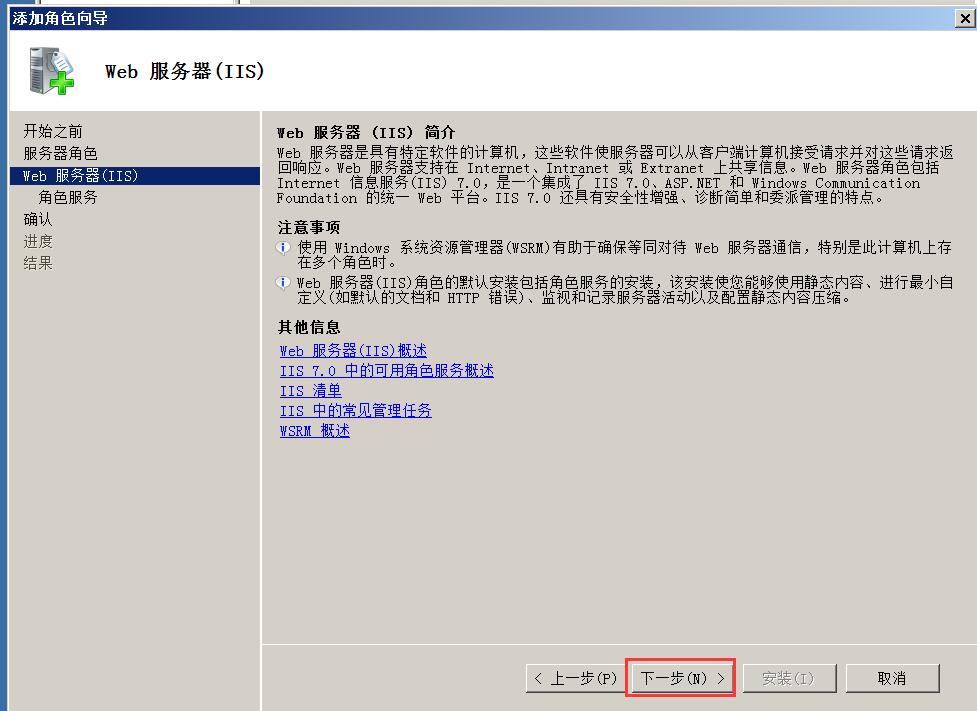The image size is (977, 711).
Task: Open the WSRM 概述 link
Action: click(315, 431)
